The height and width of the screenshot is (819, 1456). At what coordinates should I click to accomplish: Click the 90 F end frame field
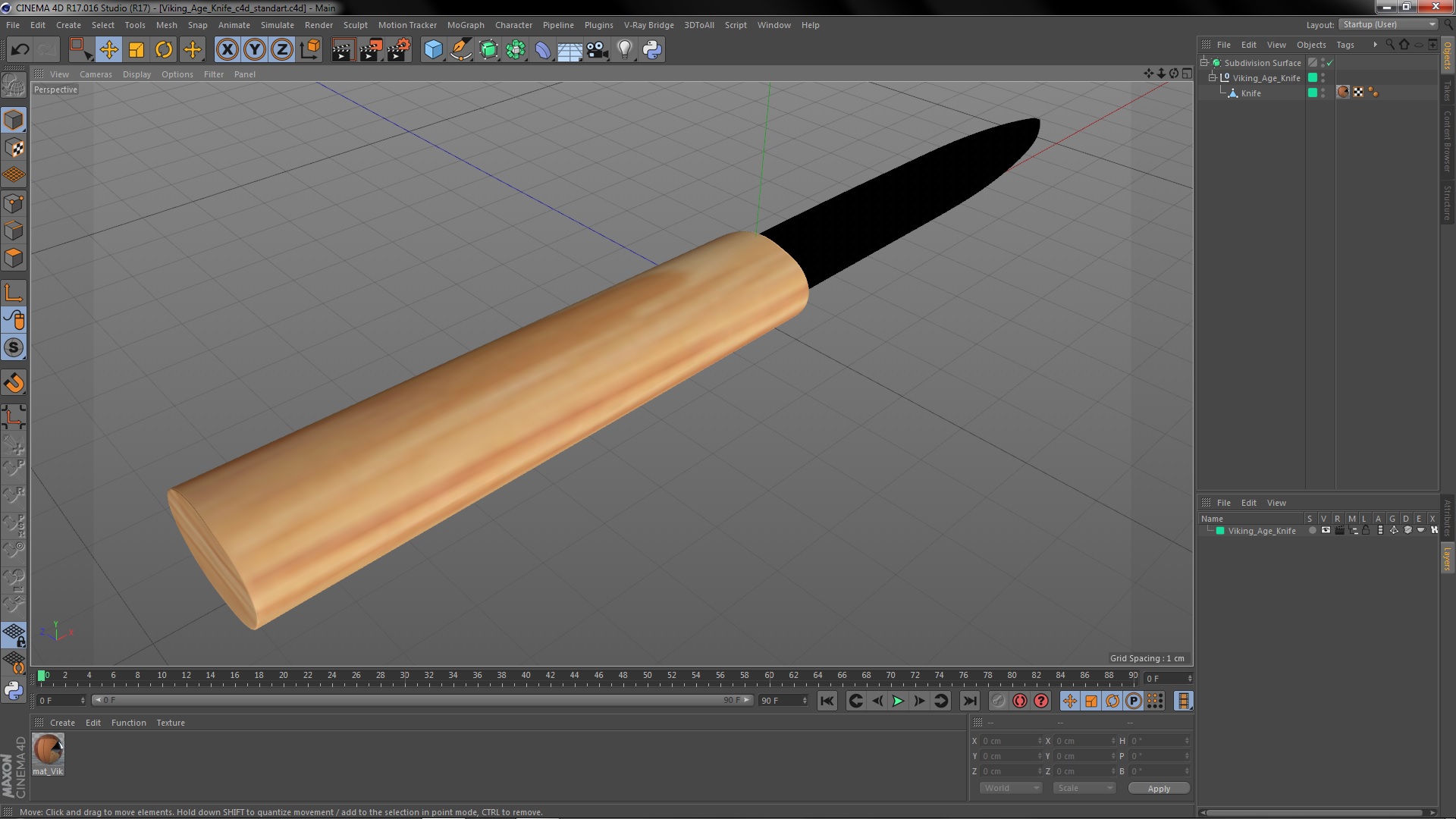[783, 701]
